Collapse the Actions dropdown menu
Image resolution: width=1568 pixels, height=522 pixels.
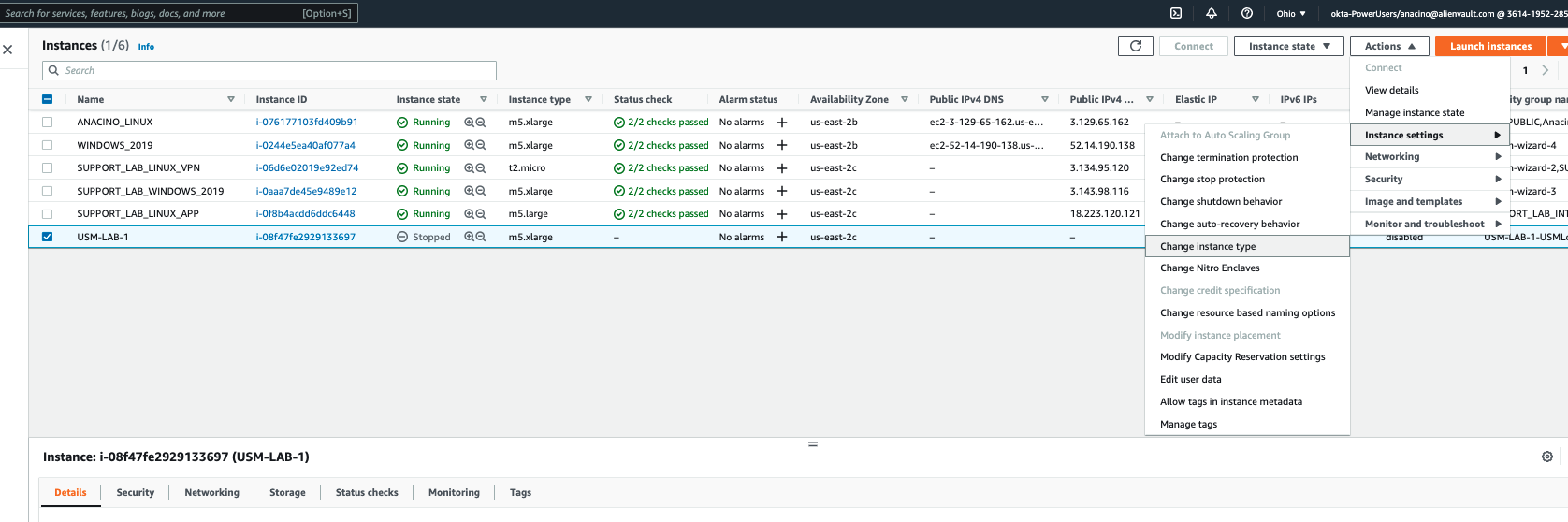point(1389,46)
